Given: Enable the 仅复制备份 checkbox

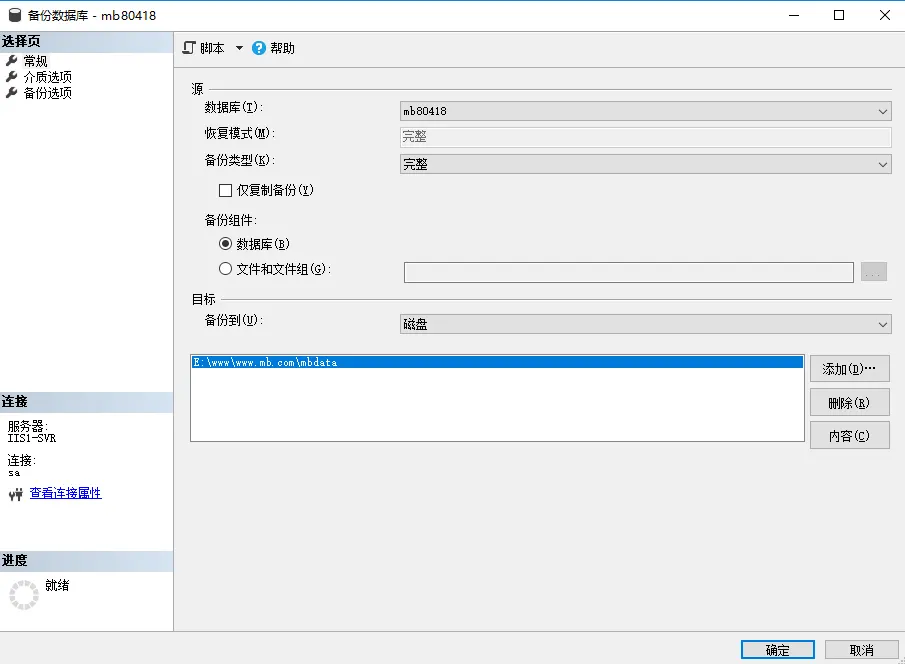Looking at the screenshot, I should (225, 190).
